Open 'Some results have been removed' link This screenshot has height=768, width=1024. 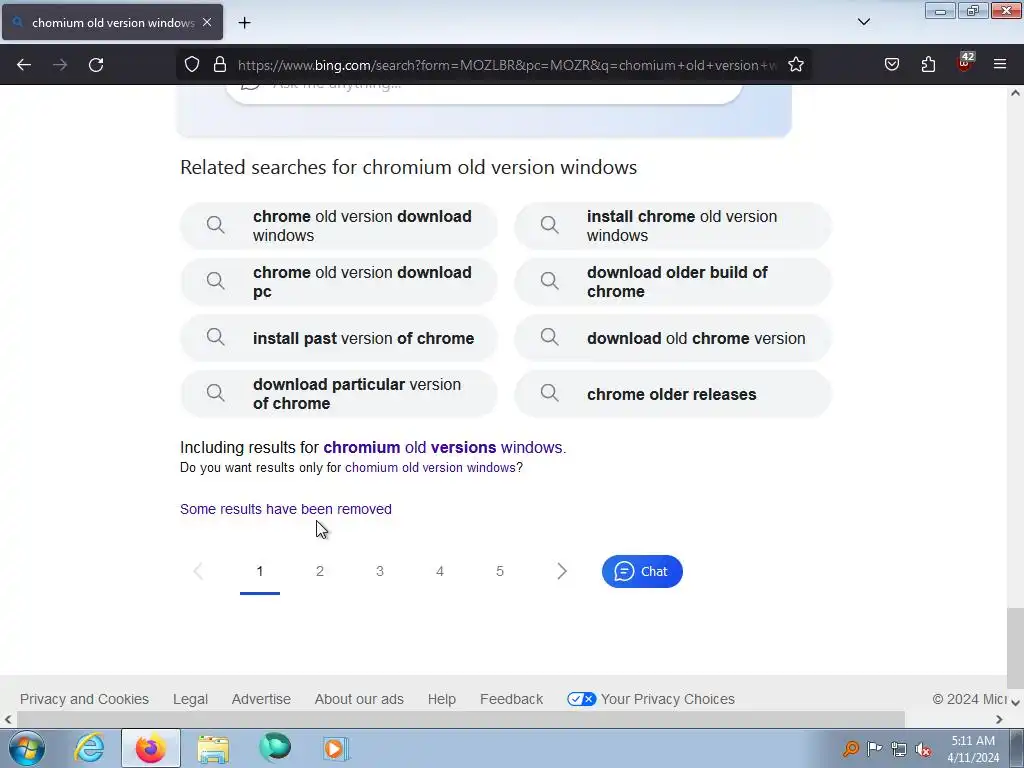click(285, 509)
